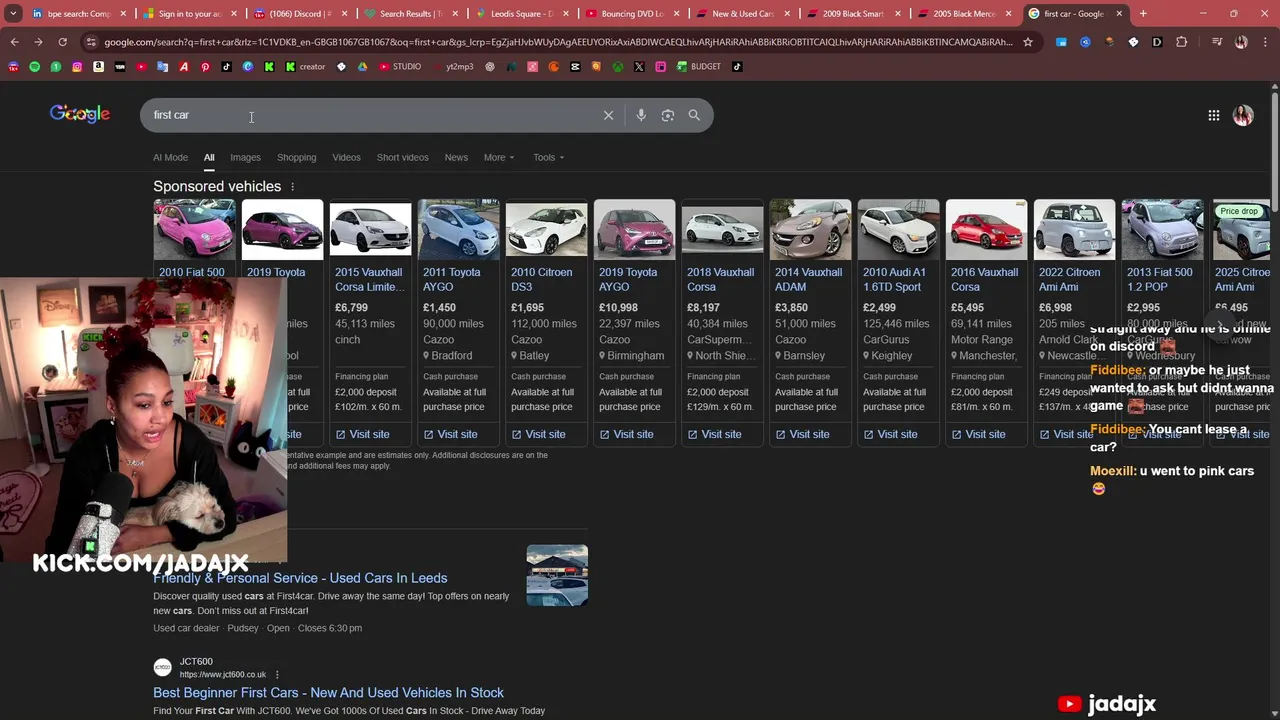Switch to the Sign in to your account tab
The height and width of the screenshot is (720, 1280).
pyautogui.click(x=188, y=14)
